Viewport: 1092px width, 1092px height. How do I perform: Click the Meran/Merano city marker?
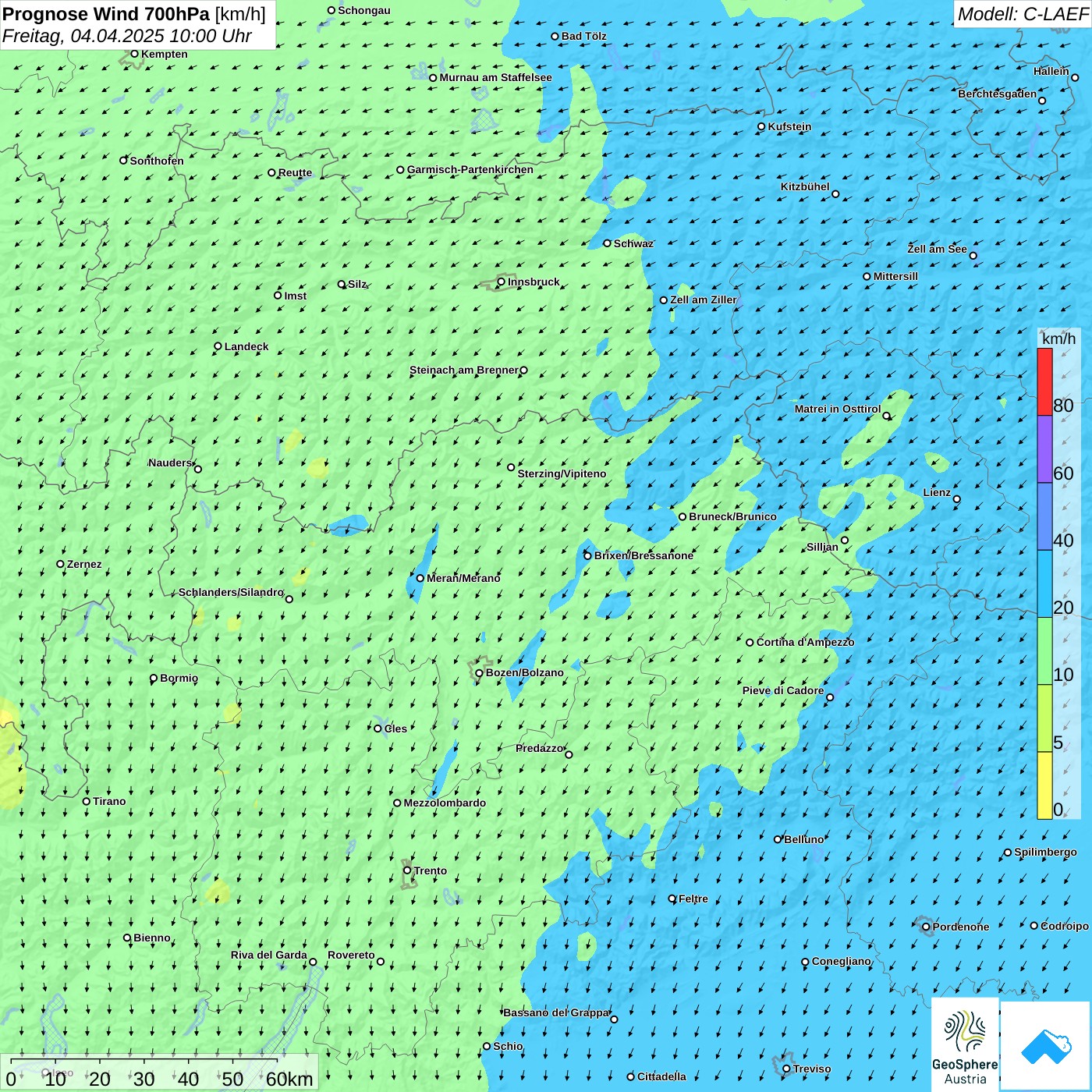click(x=420, y=578)
